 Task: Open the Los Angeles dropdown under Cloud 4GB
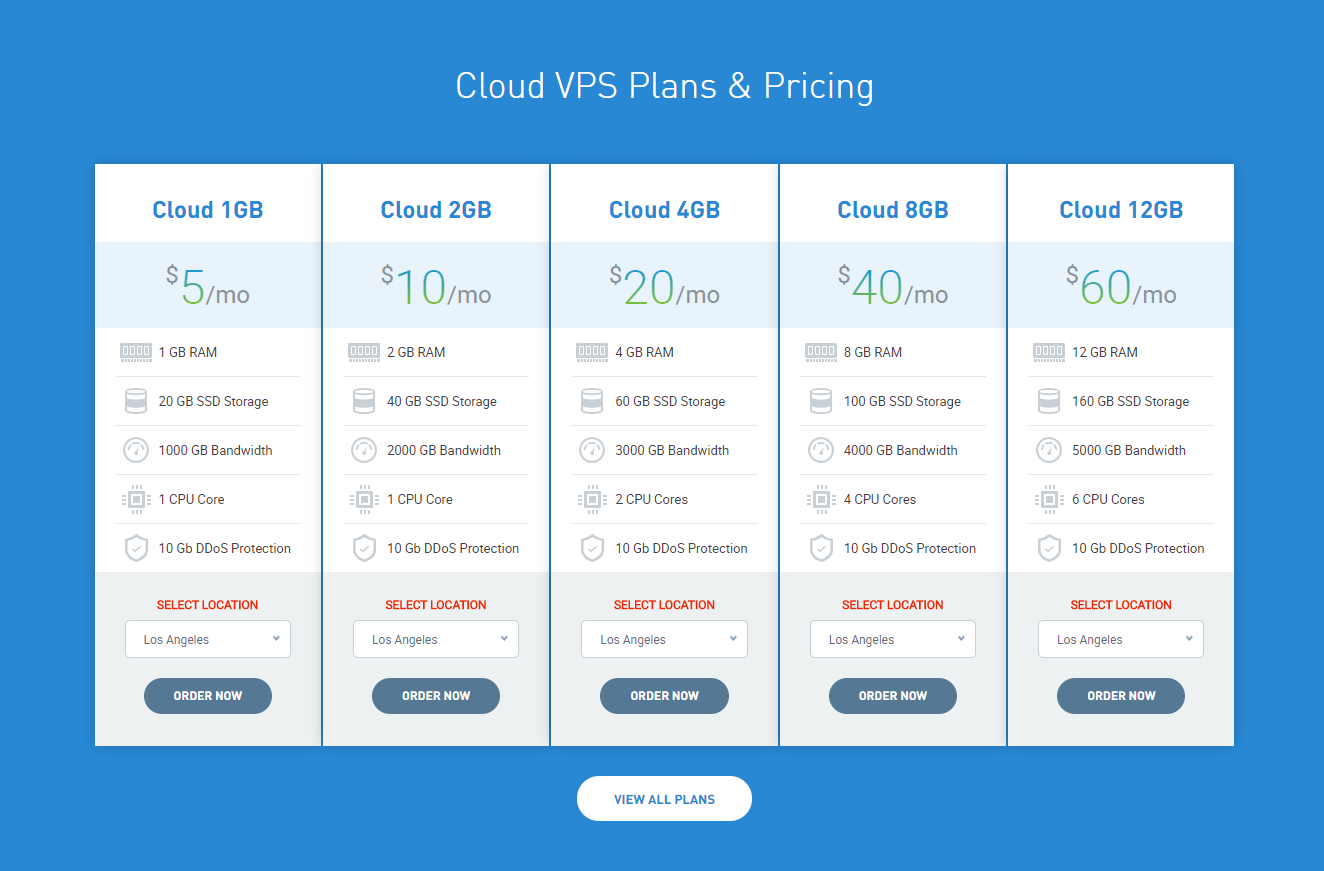point(664,638)
